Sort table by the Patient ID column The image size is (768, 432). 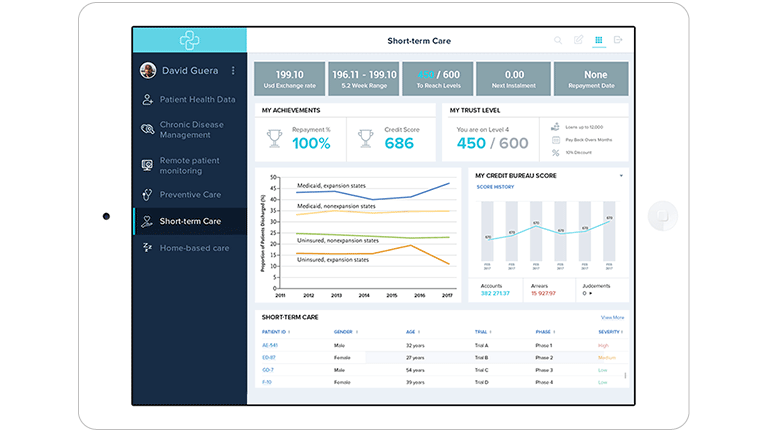pyautogui.click(x=275, y=331)
